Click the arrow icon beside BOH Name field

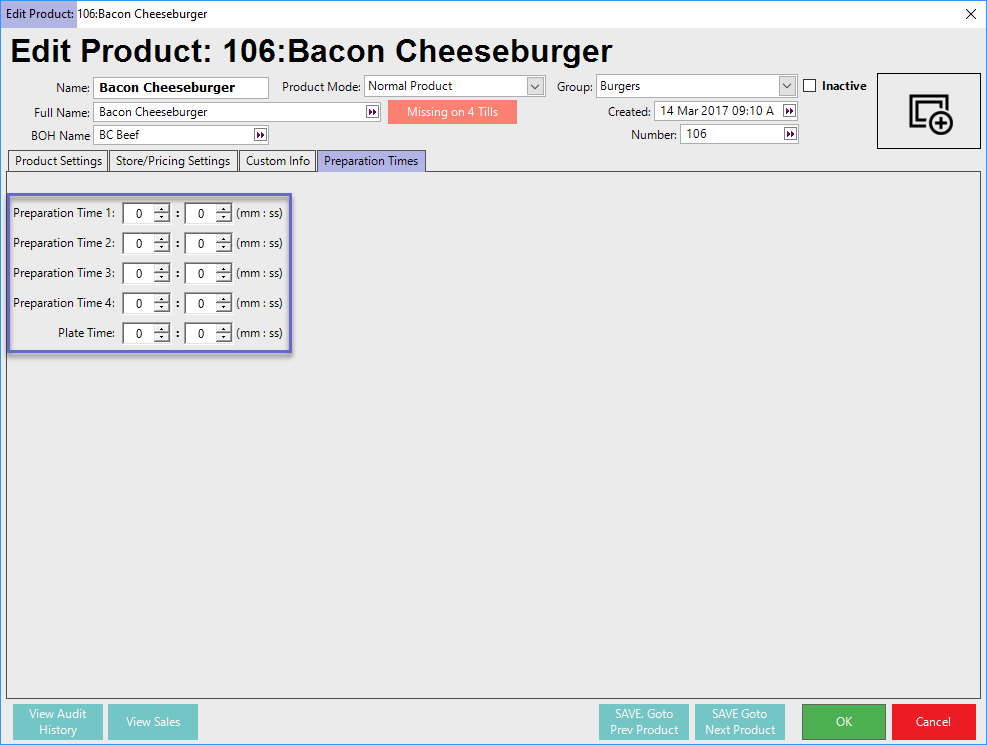point(260,135)
